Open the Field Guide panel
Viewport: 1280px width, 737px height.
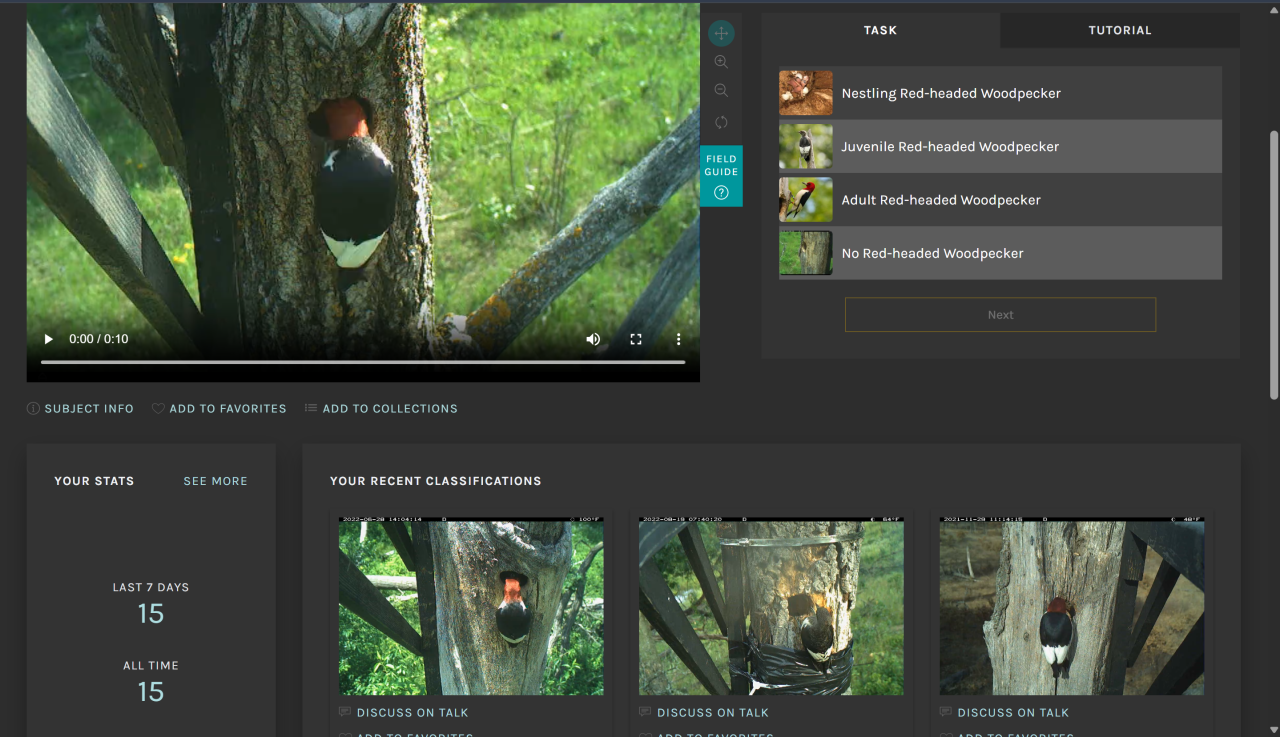(721, 176)
